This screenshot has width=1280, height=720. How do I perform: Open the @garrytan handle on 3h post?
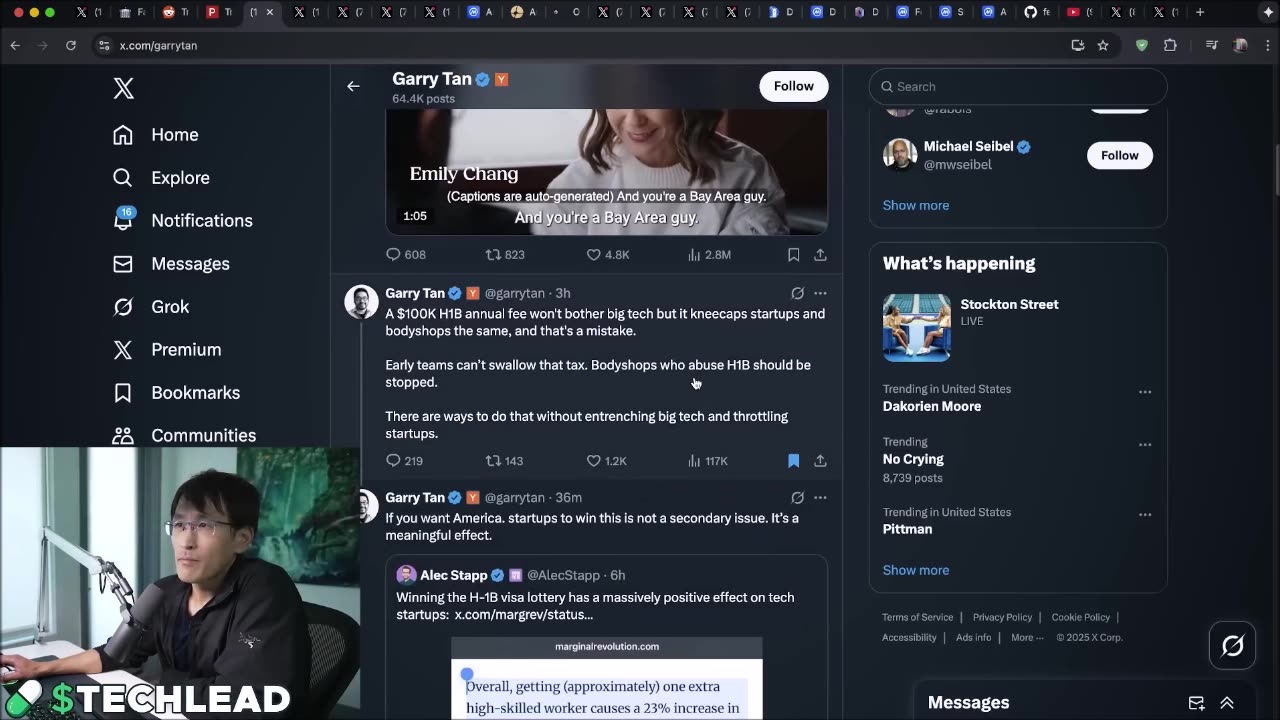[x=514, y=293]
